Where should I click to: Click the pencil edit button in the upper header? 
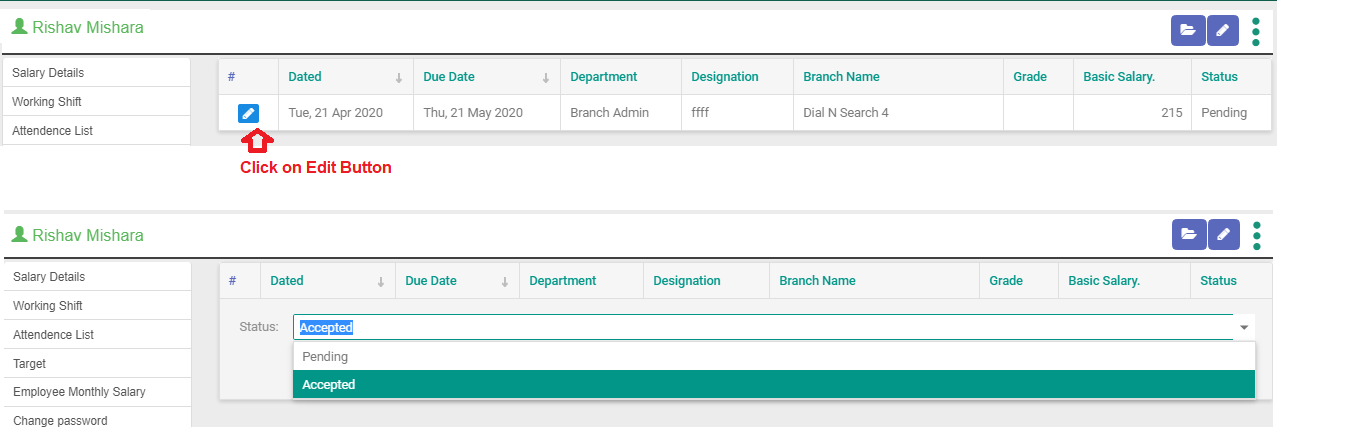pyautogui.click(x=1222, y=31)
